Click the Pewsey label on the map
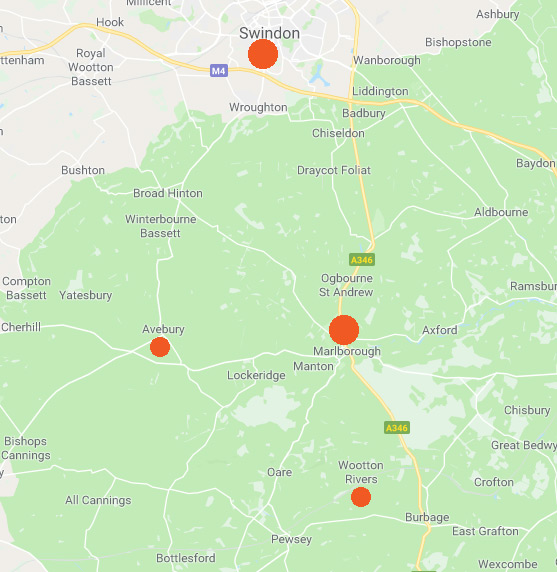The width and height of the screenshot is (557, 572). 291,540
